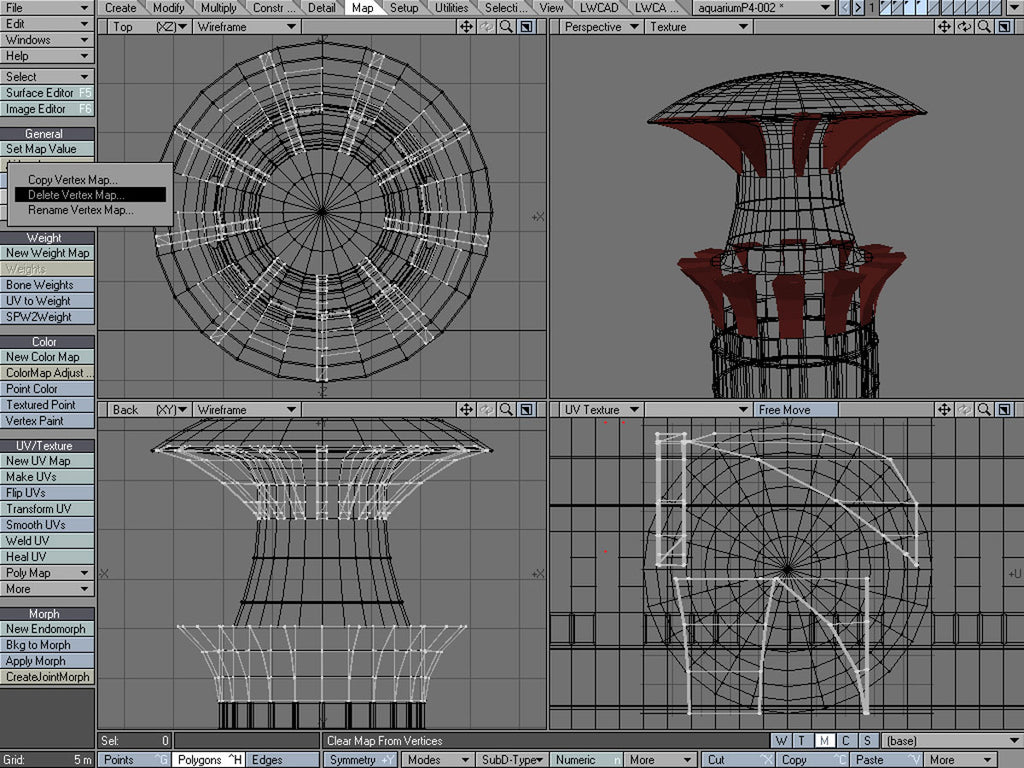Select the W weight map mode button
Viewport: 1024px width, 768px height.
point(781,741)
